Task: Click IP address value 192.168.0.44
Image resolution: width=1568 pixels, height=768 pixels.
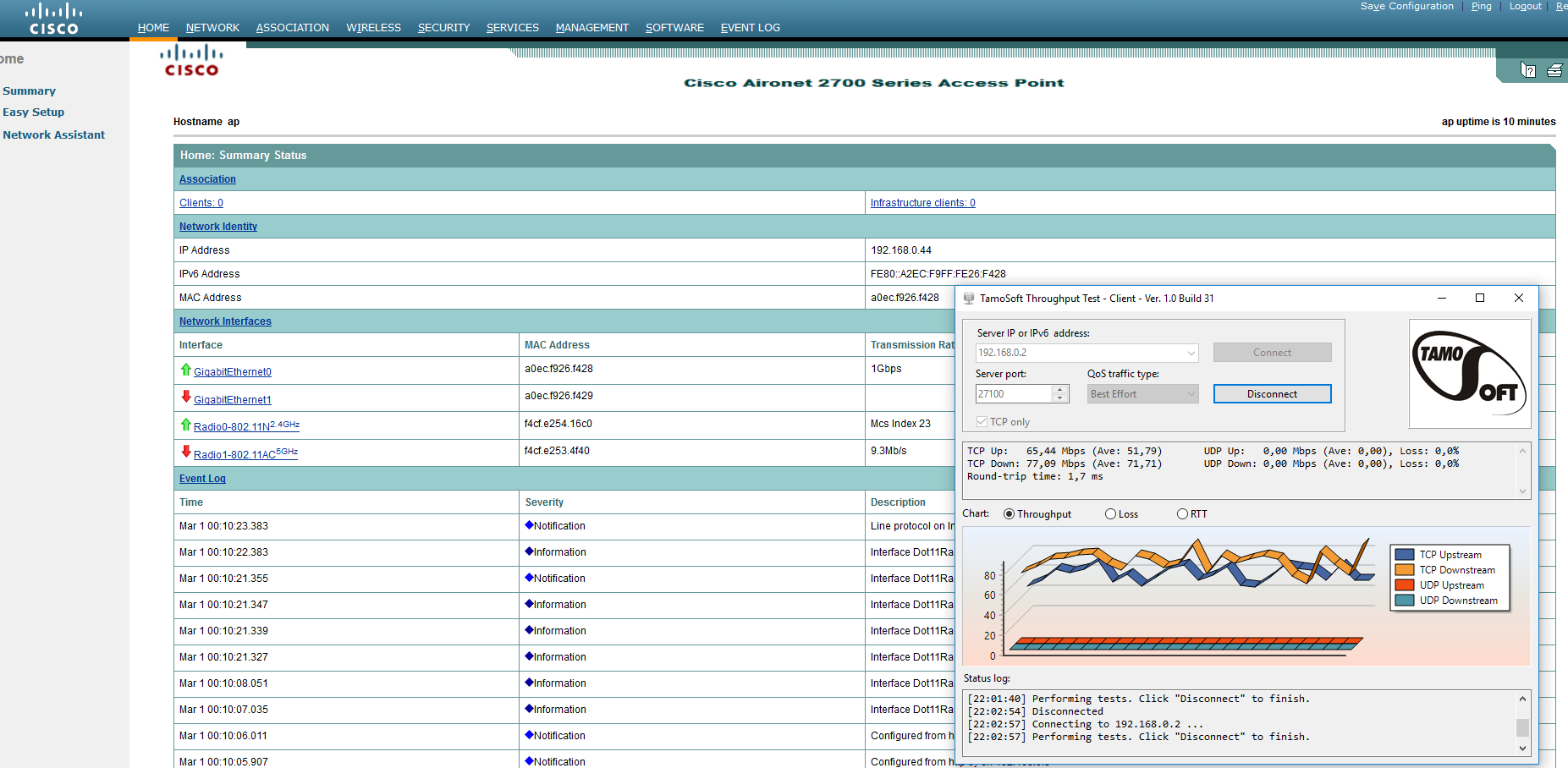Action: [x=900, y=250]
